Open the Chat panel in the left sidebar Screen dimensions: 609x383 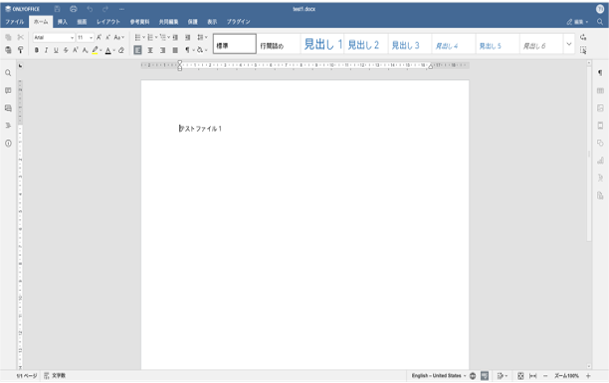coord(8,108)
